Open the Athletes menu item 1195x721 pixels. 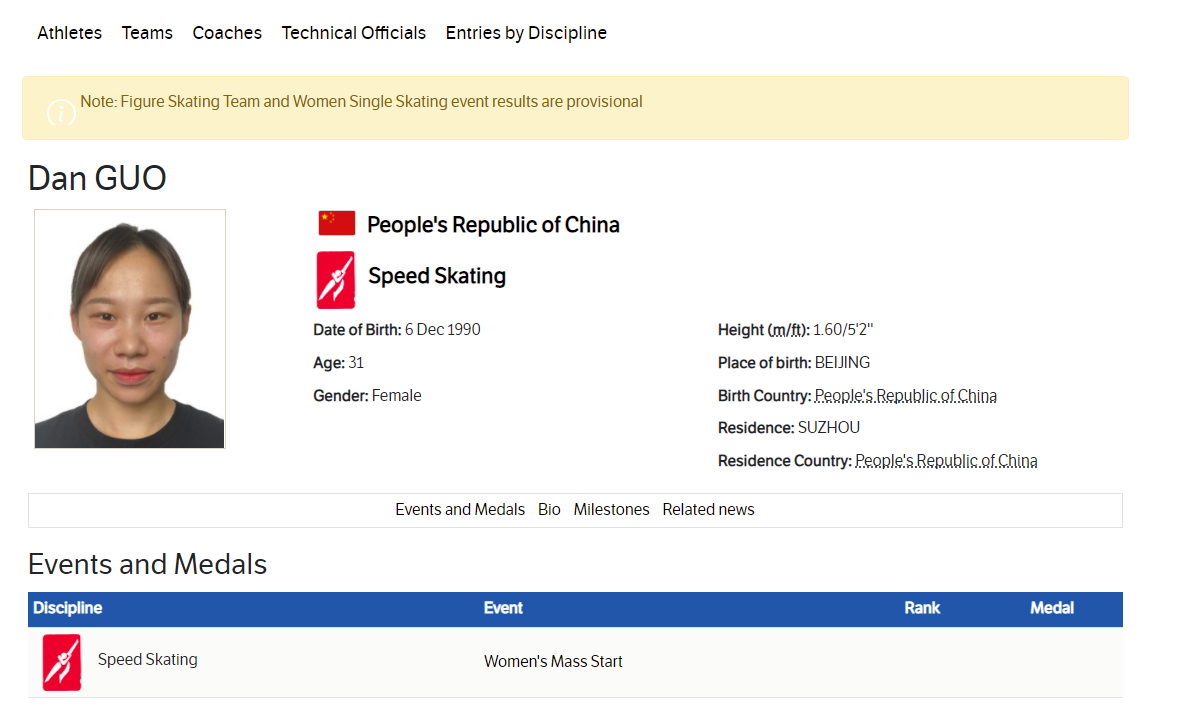click(69, 33)
